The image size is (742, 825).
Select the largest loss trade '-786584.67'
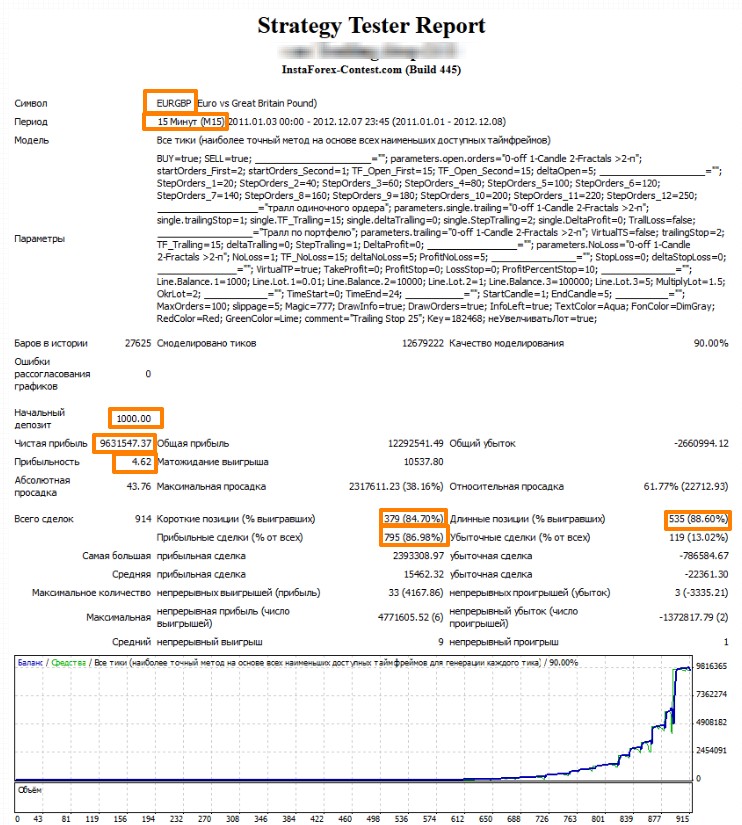pyautogui.click(x=704, y=556)
